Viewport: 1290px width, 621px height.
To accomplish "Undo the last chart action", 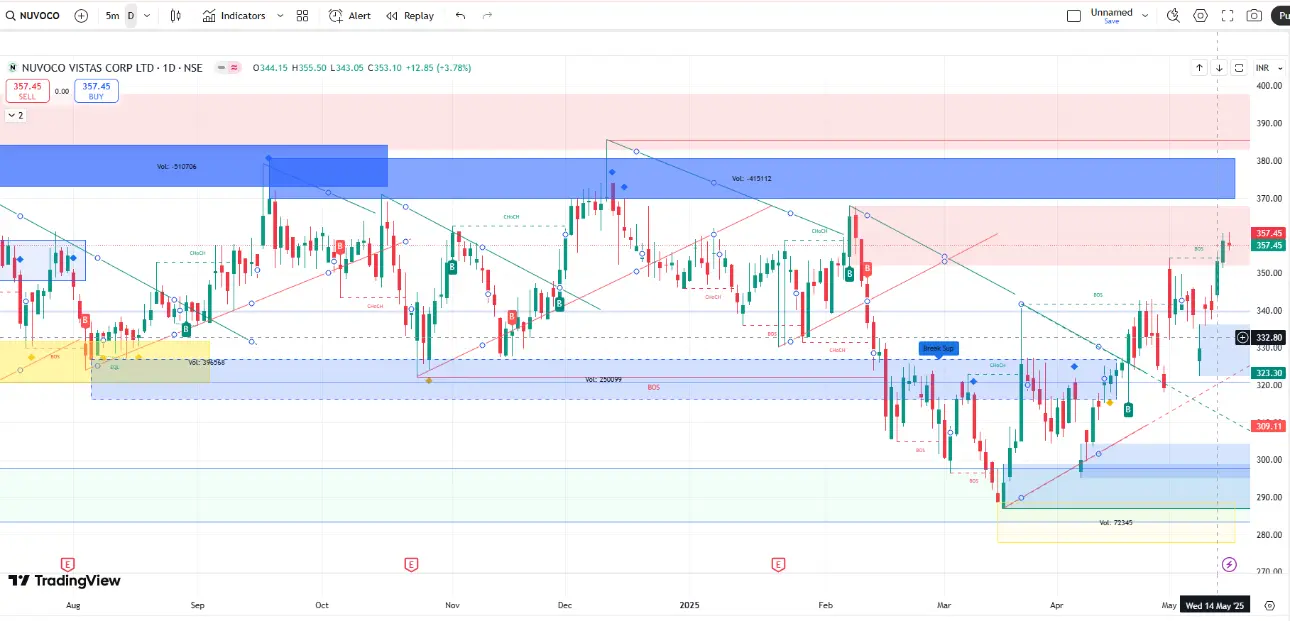I will pos(460,16).
